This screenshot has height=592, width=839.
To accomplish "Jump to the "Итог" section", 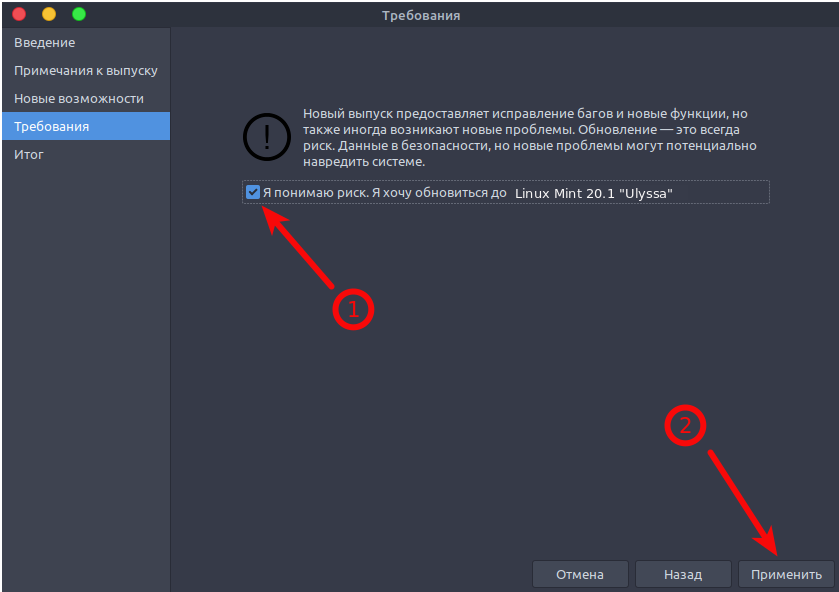I will (29, 154).
